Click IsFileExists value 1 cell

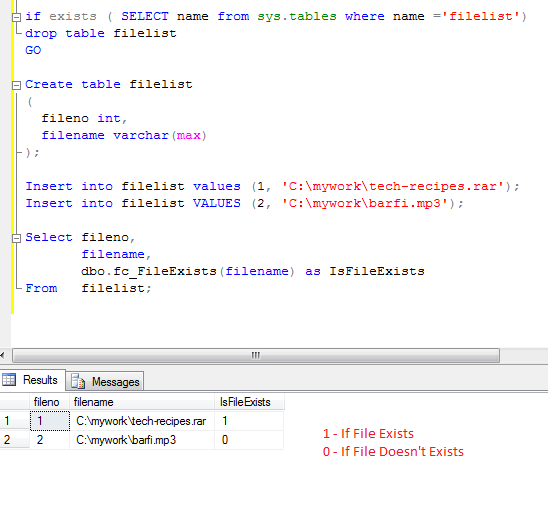(249, 421)
